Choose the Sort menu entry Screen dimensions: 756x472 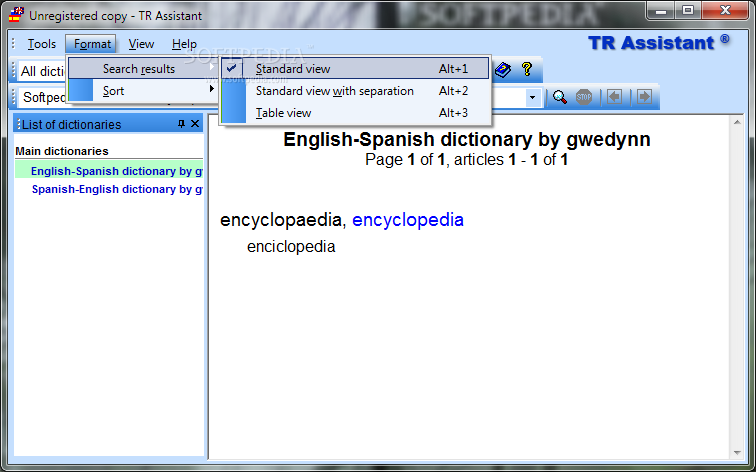143,91
